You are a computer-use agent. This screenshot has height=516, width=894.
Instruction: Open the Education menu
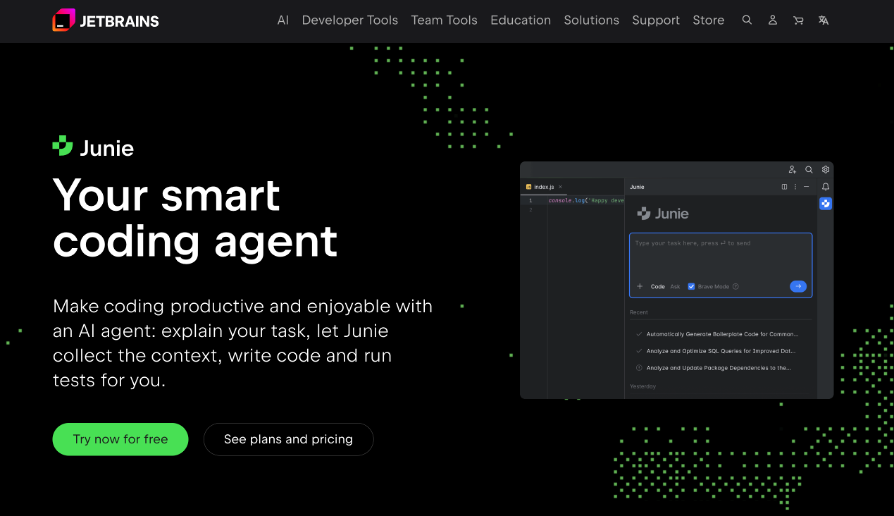[x=520, y=20]
